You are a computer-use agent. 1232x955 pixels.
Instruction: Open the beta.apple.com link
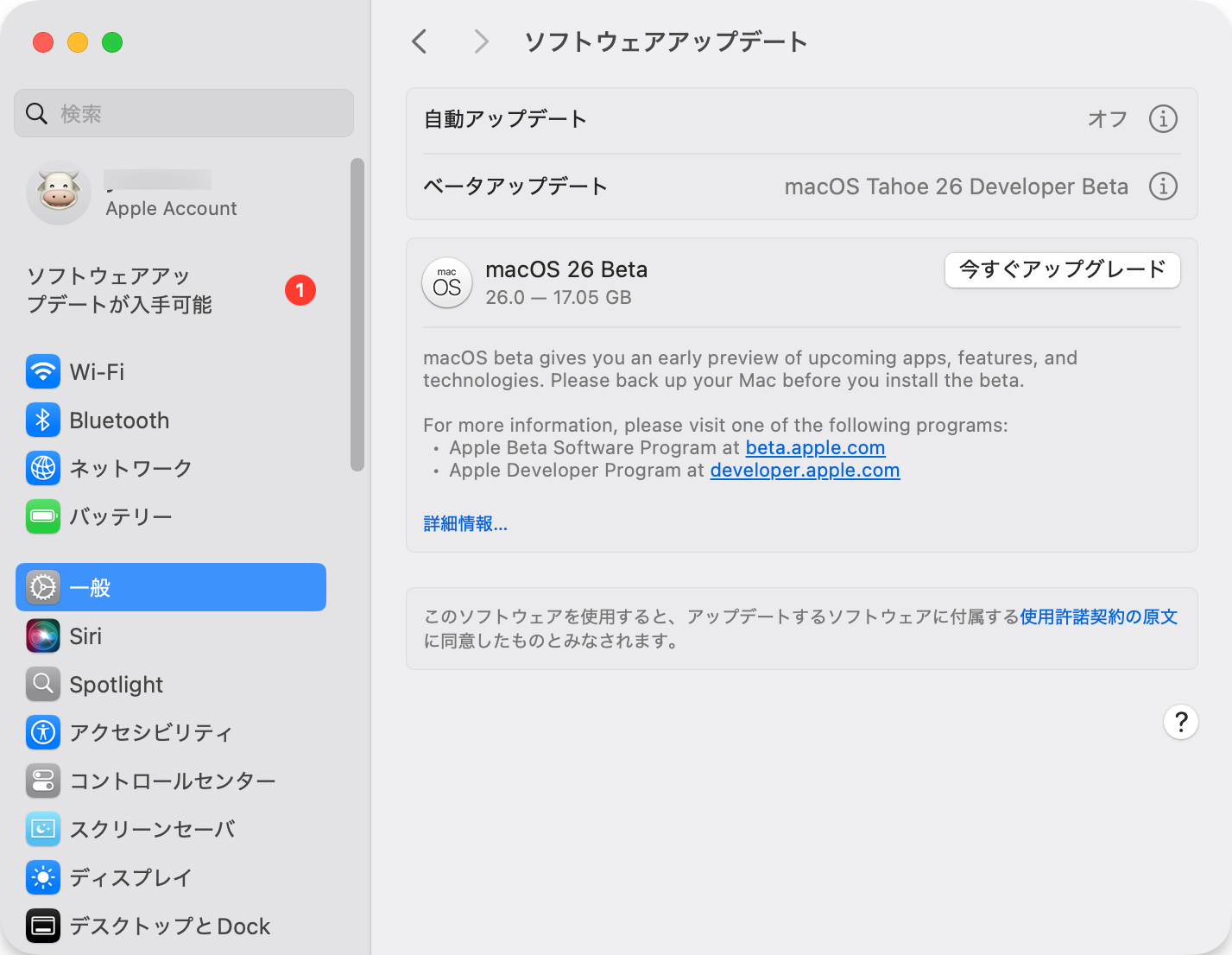pyautogui.click(x=815, y=448)
